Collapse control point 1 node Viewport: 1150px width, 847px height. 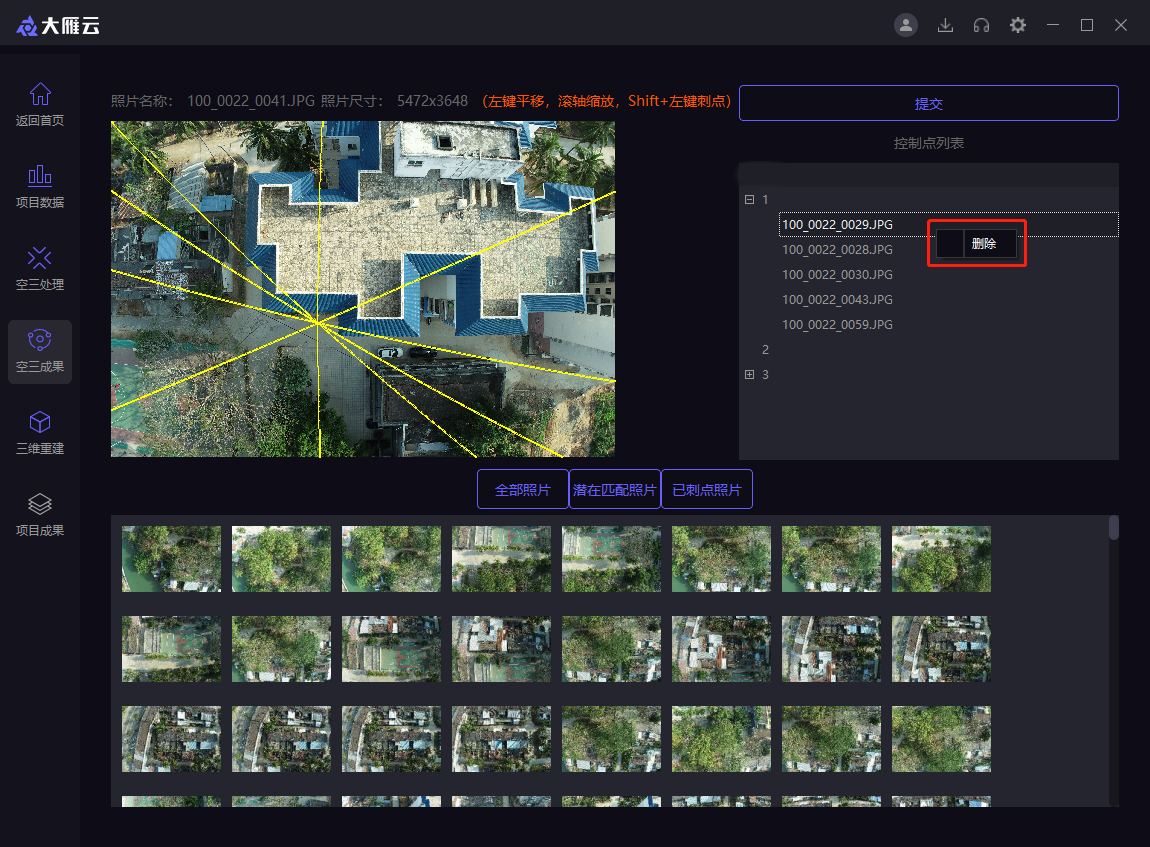tap(750, 199)
